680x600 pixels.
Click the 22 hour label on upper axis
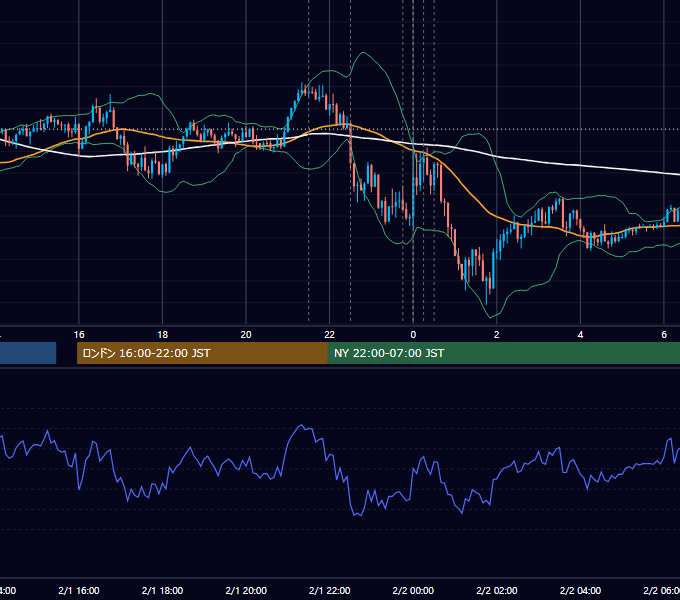pyautogui.click(x=330, y=335)
